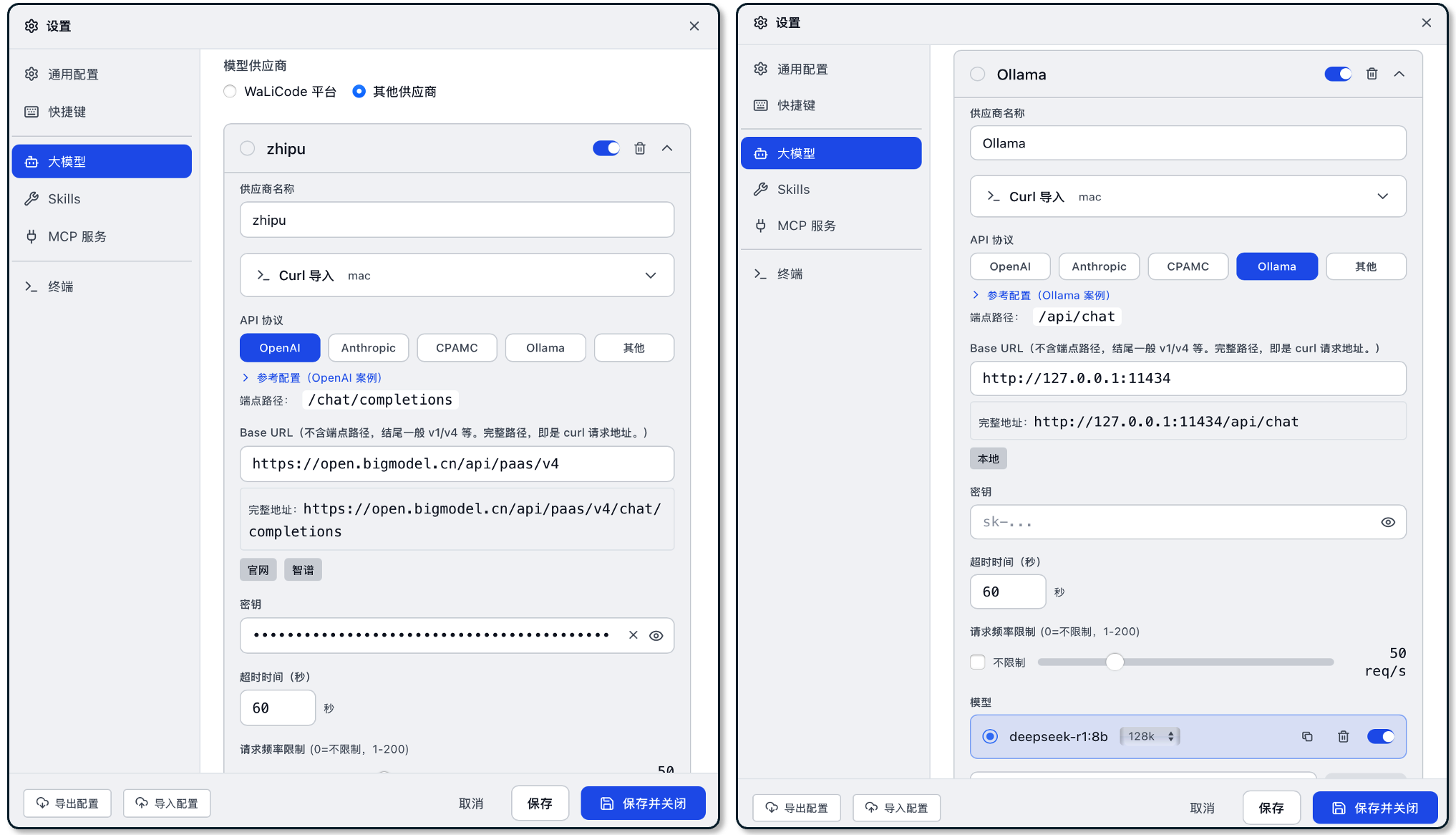Click the plug icon beside MCP 服务 in right window
The image size is (1456, 835).
point(760,226)
